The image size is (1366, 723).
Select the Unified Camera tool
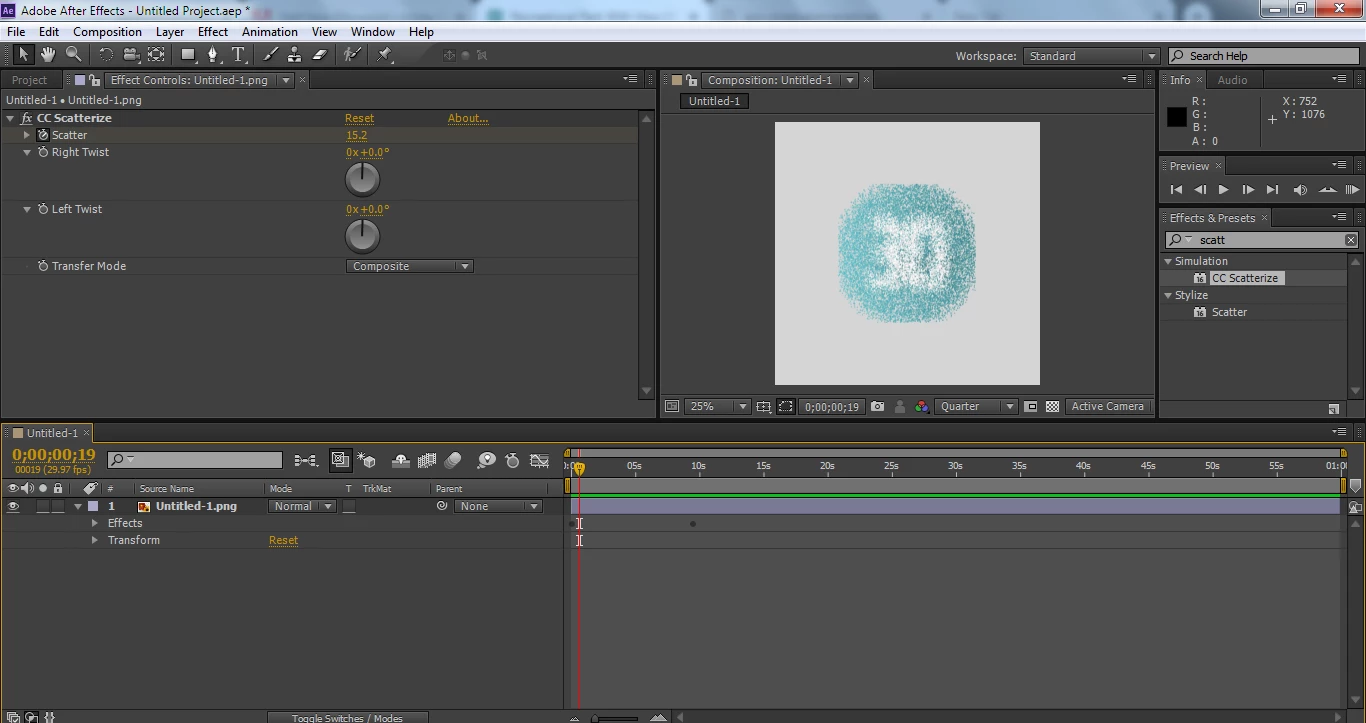pyautogui.click(x=131, y=55)
